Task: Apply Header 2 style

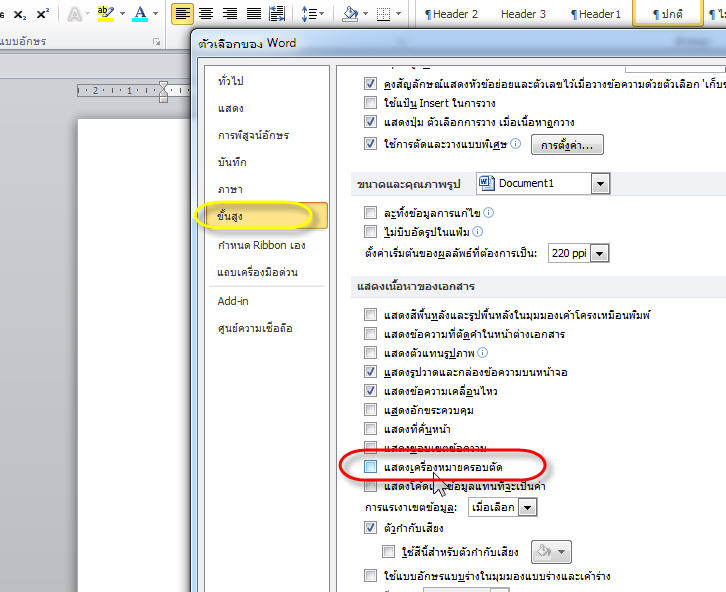Action: click(451, 14)
